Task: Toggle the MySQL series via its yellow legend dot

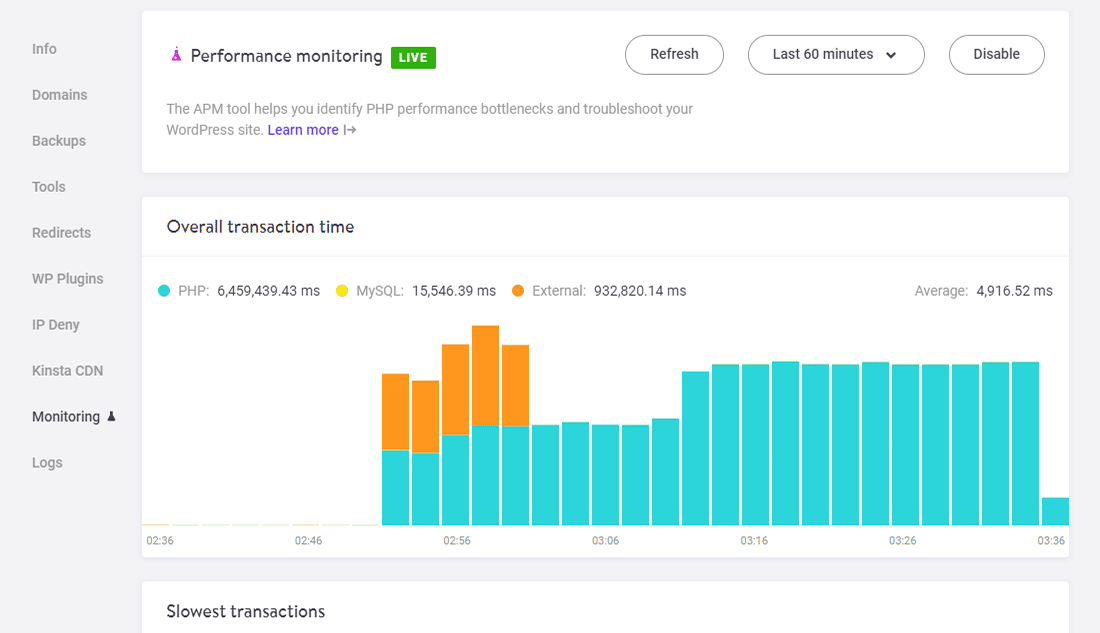Action: tap(342, 290)
